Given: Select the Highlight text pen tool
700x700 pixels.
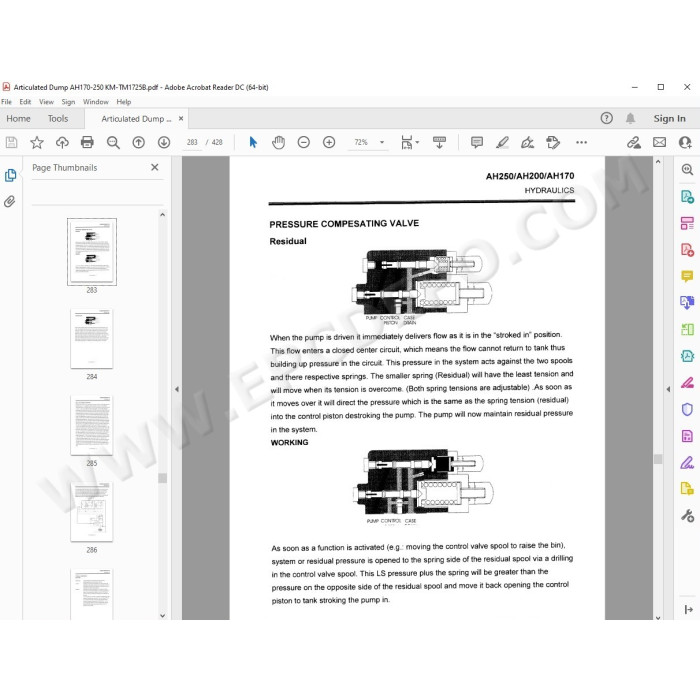Looking at the screenshot, I should [x=502, y=142].
